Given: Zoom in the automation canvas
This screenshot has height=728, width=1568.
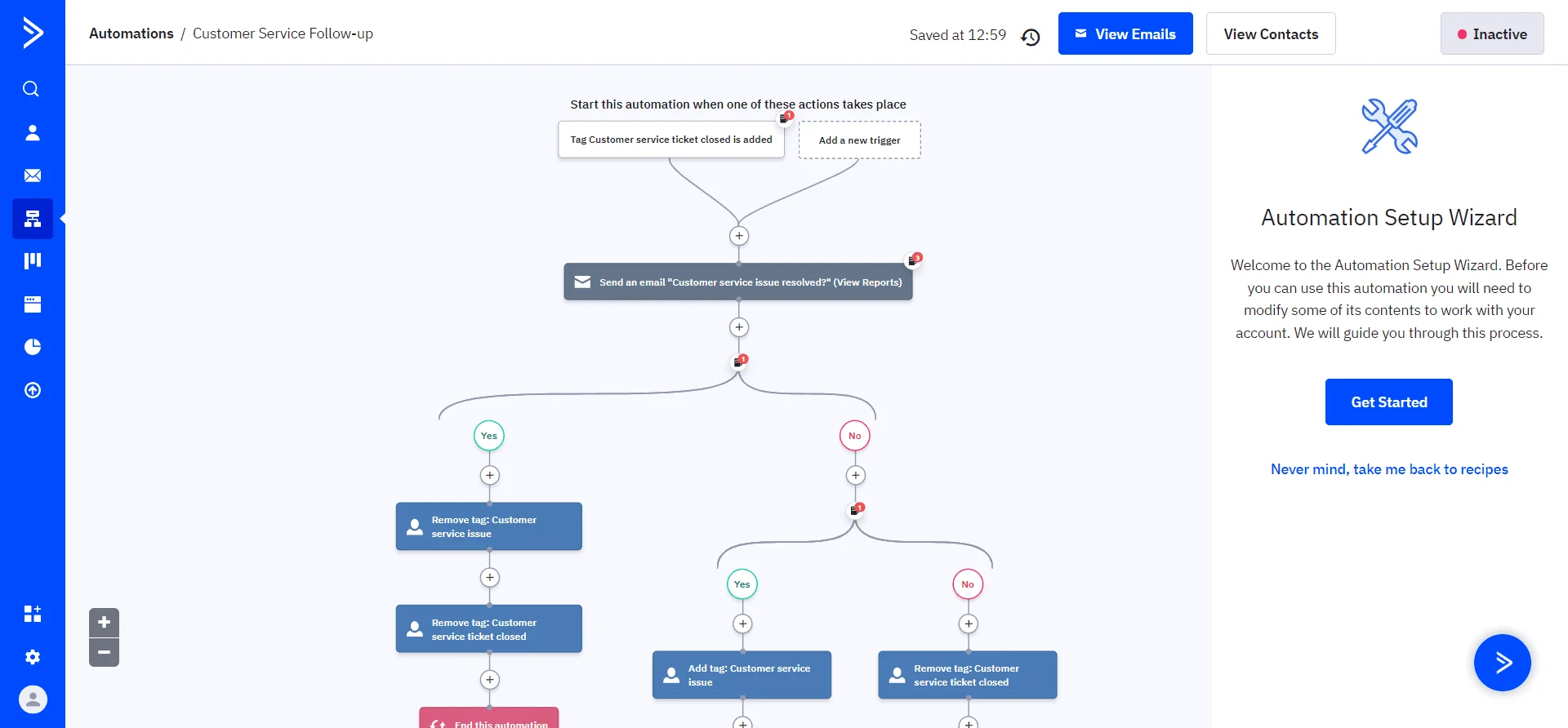Looking at the screenshot, I should (x=104, y=623).
